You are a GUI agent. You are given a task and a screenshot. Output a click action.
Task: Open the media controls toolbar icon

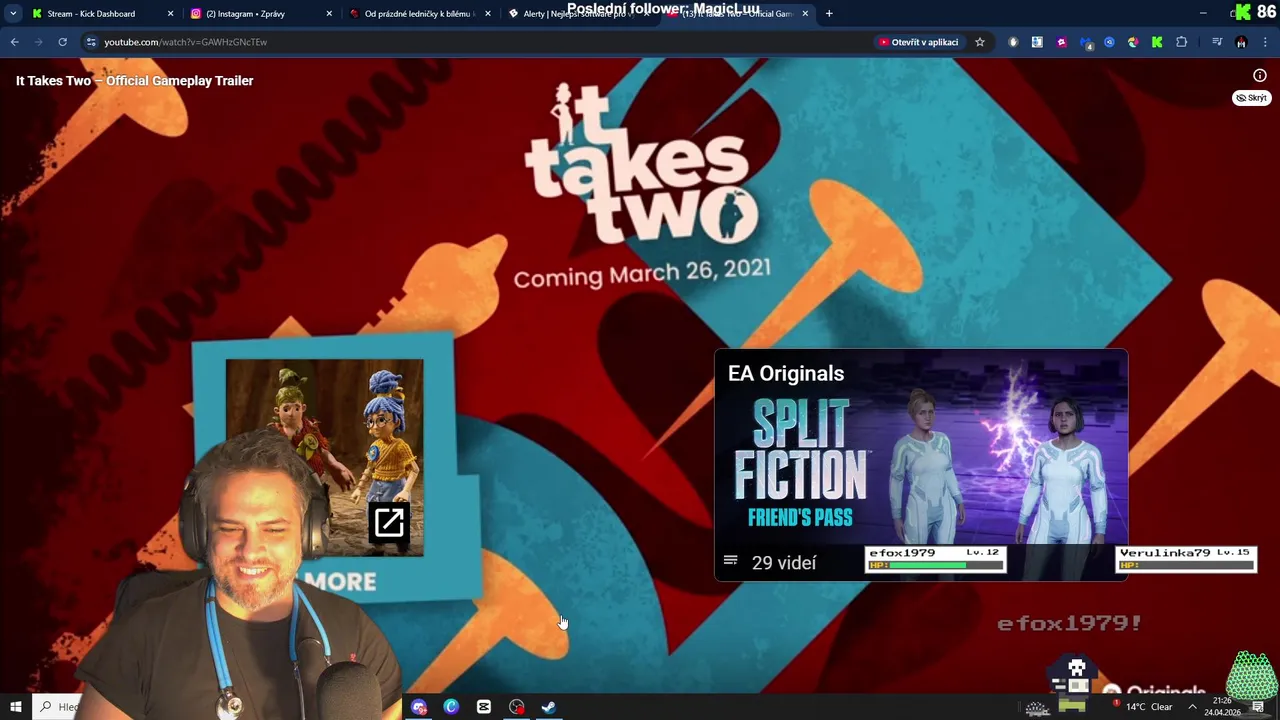1217,42
